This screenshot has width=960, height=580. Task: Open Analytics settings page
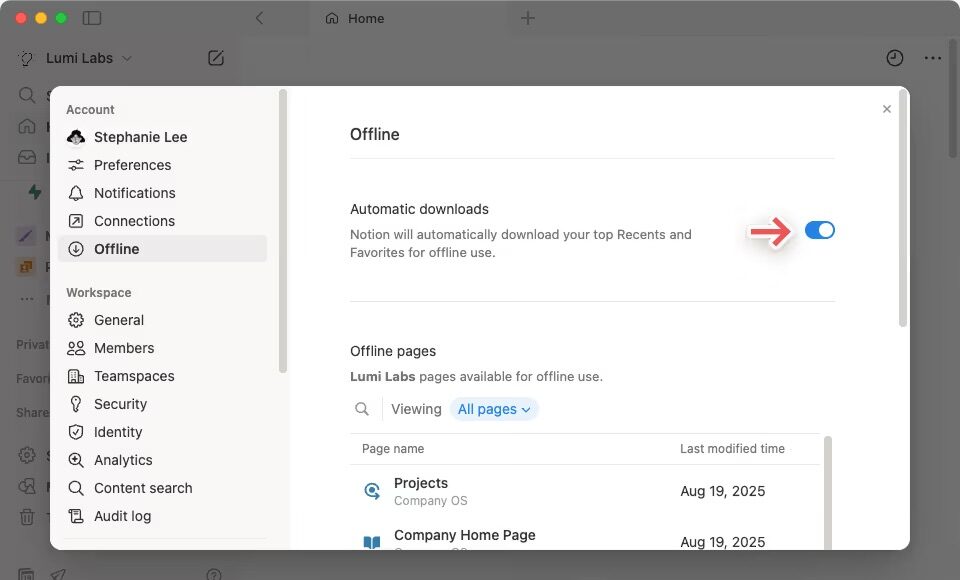coord(162,460)
